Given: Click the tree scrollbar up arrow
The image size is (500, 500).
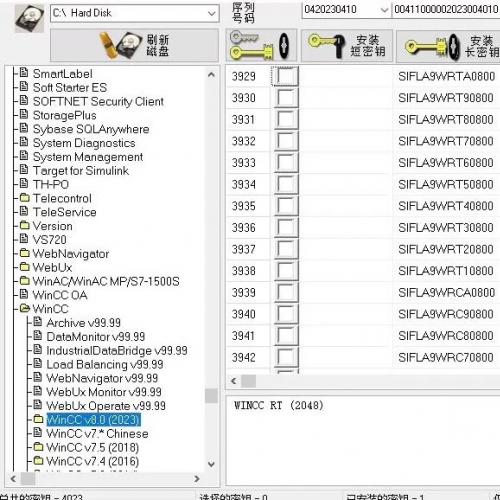Looking at the screenshot, I should click(211, 75).
